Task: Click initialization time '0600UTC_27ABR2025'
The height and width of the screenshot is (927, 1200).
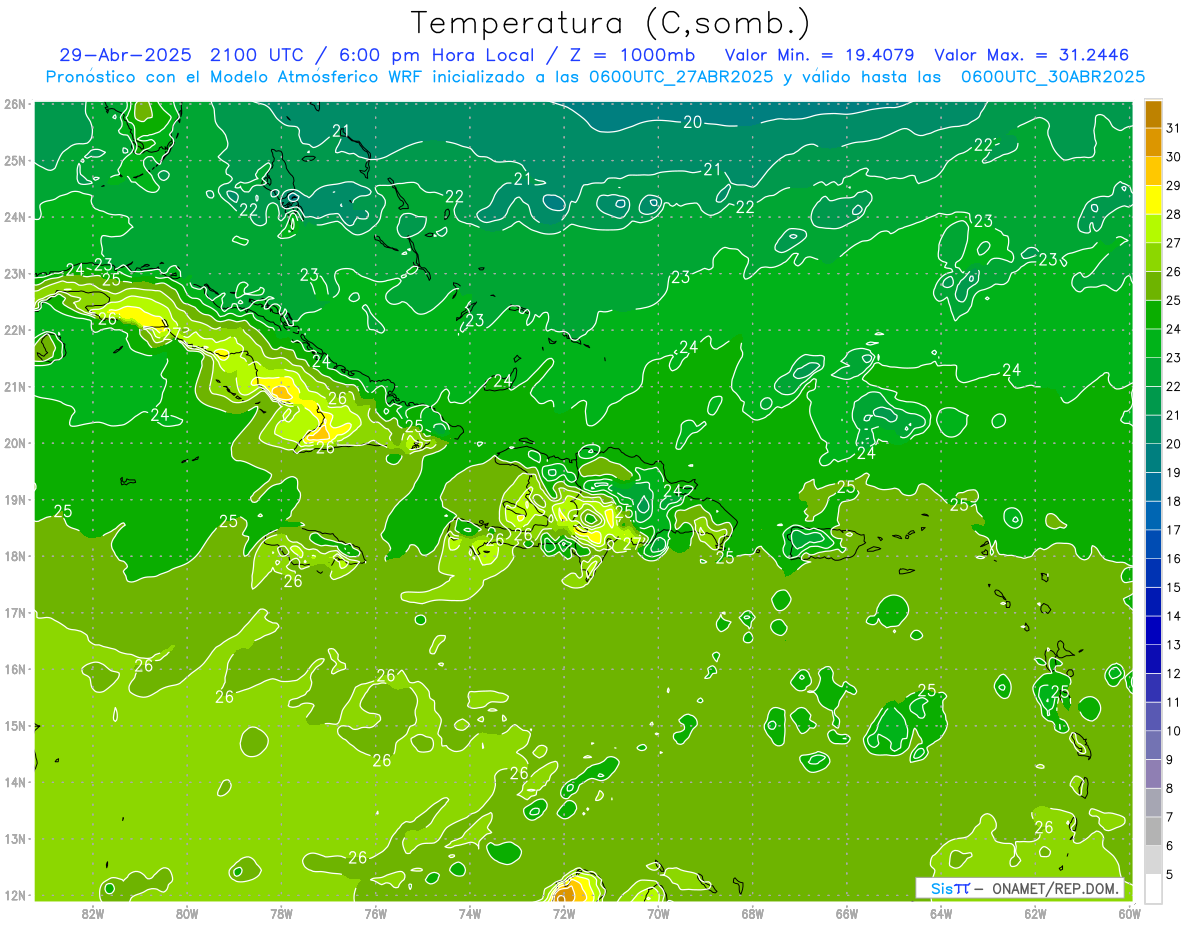Action: (x=681, y=77)
